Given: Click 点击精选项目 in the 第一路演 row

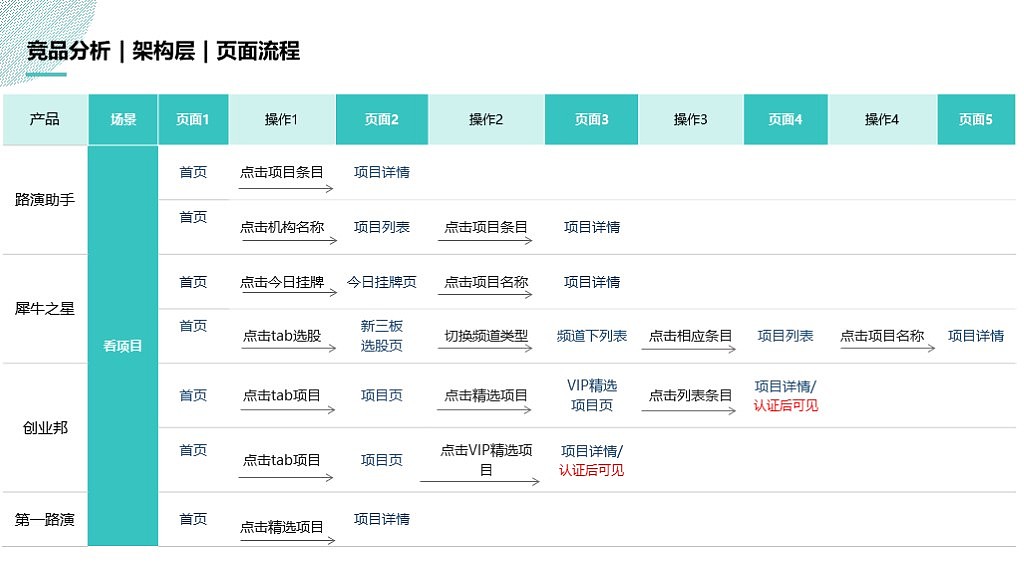Looking at the screenshot, I should click(x=281, y=527).
